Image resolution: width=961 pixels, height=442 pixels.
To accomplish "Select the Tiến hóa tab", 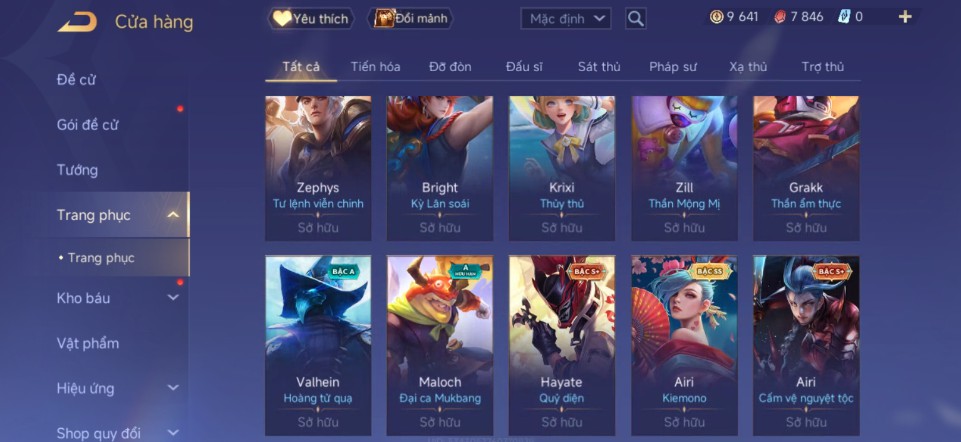I will coord(375,67).
